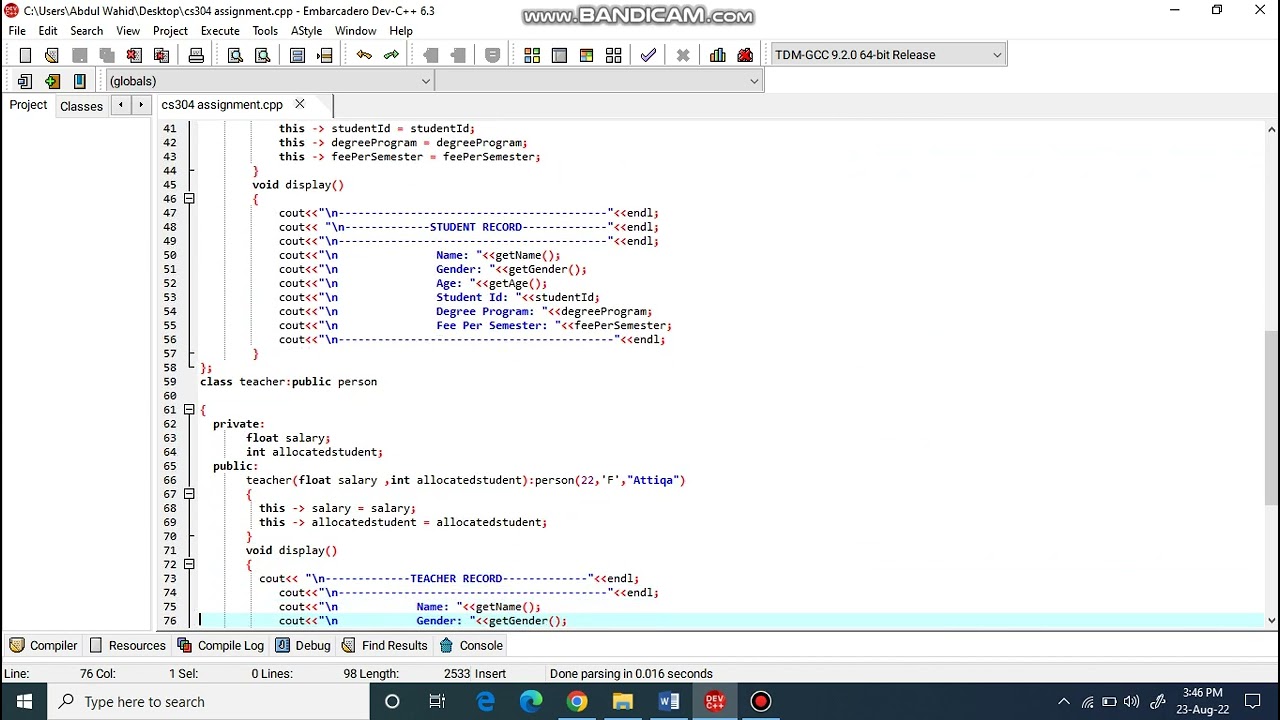Open the Window menu
The image size is (1280, 720).
click(355, 31)
